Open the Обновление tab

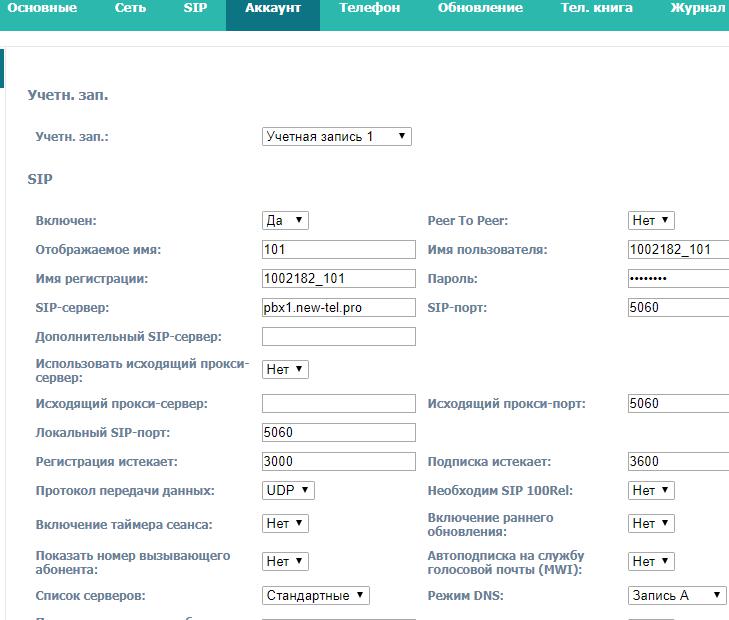[480, 8]
